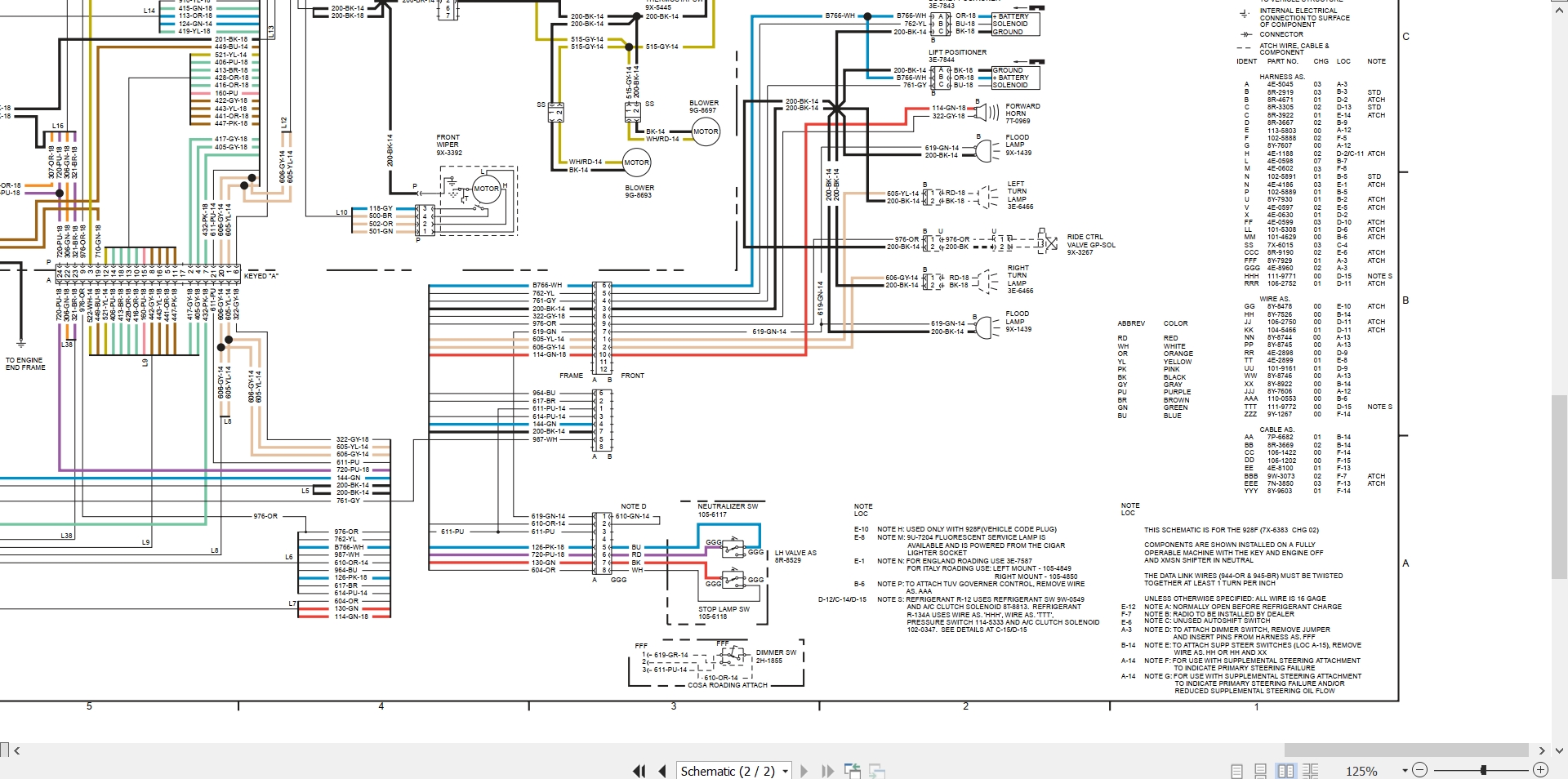Image resolution: width=1568 pixels, height=779 pixels.
Task: Click the vertical scrollbar thumb
Action: (x=1560, y=488)
